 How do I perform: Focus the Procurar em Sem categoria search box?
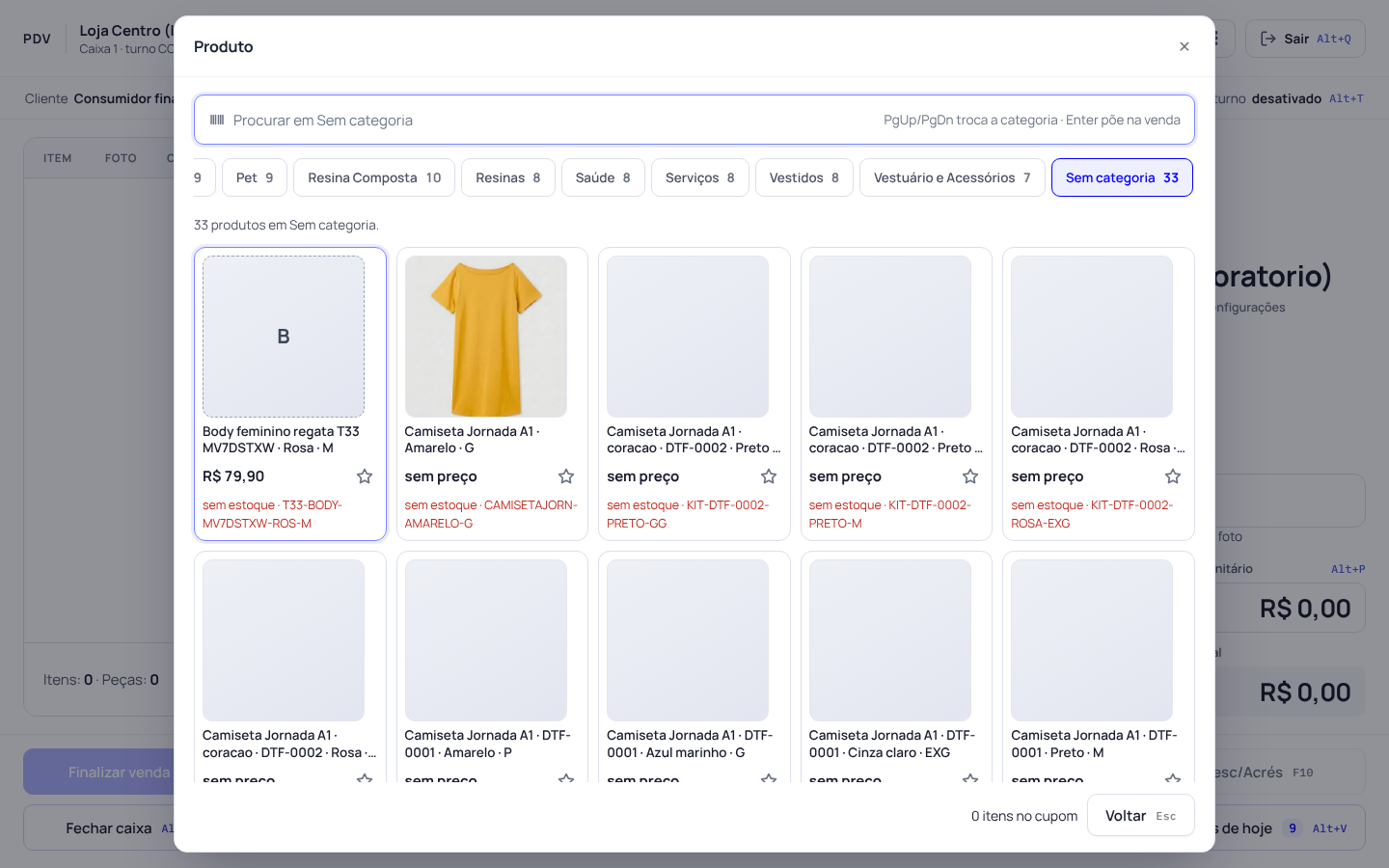point(694,120)
